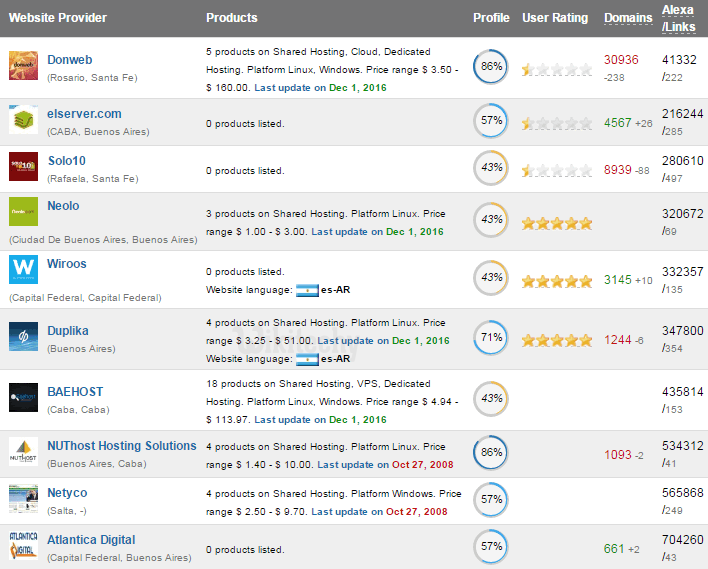This screenshot has width=708, height=569.
Task: Click the Donweb logo thumbnail
Action: click(x=23, y=65)
